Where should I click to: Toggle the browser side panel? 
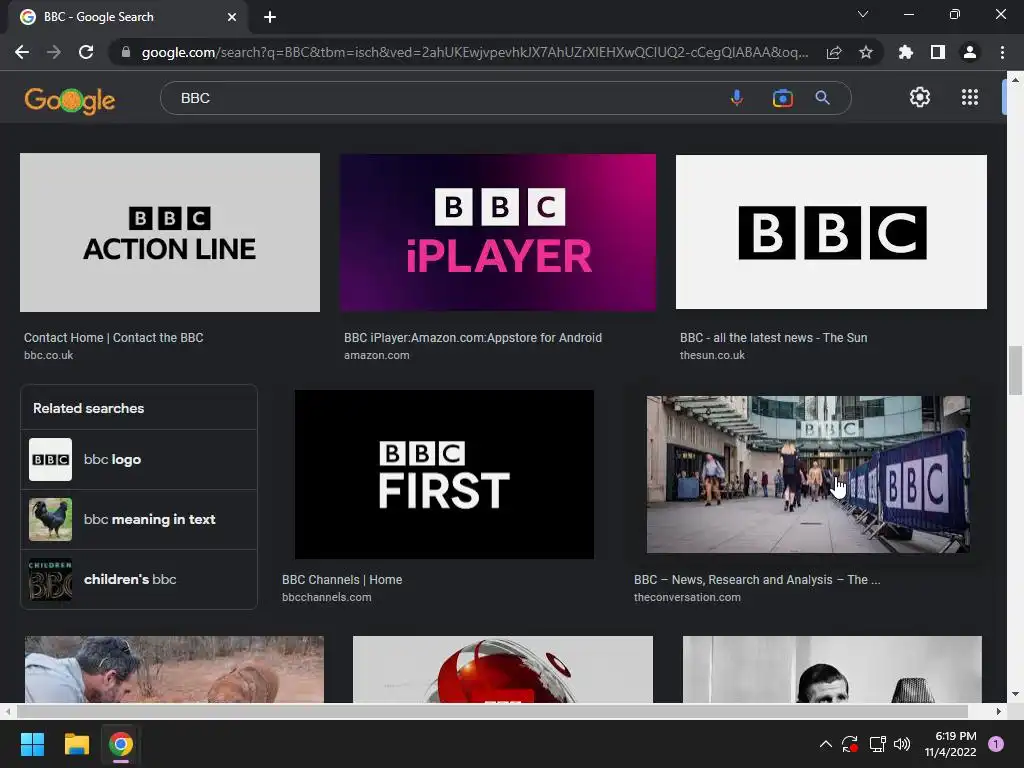938,52
